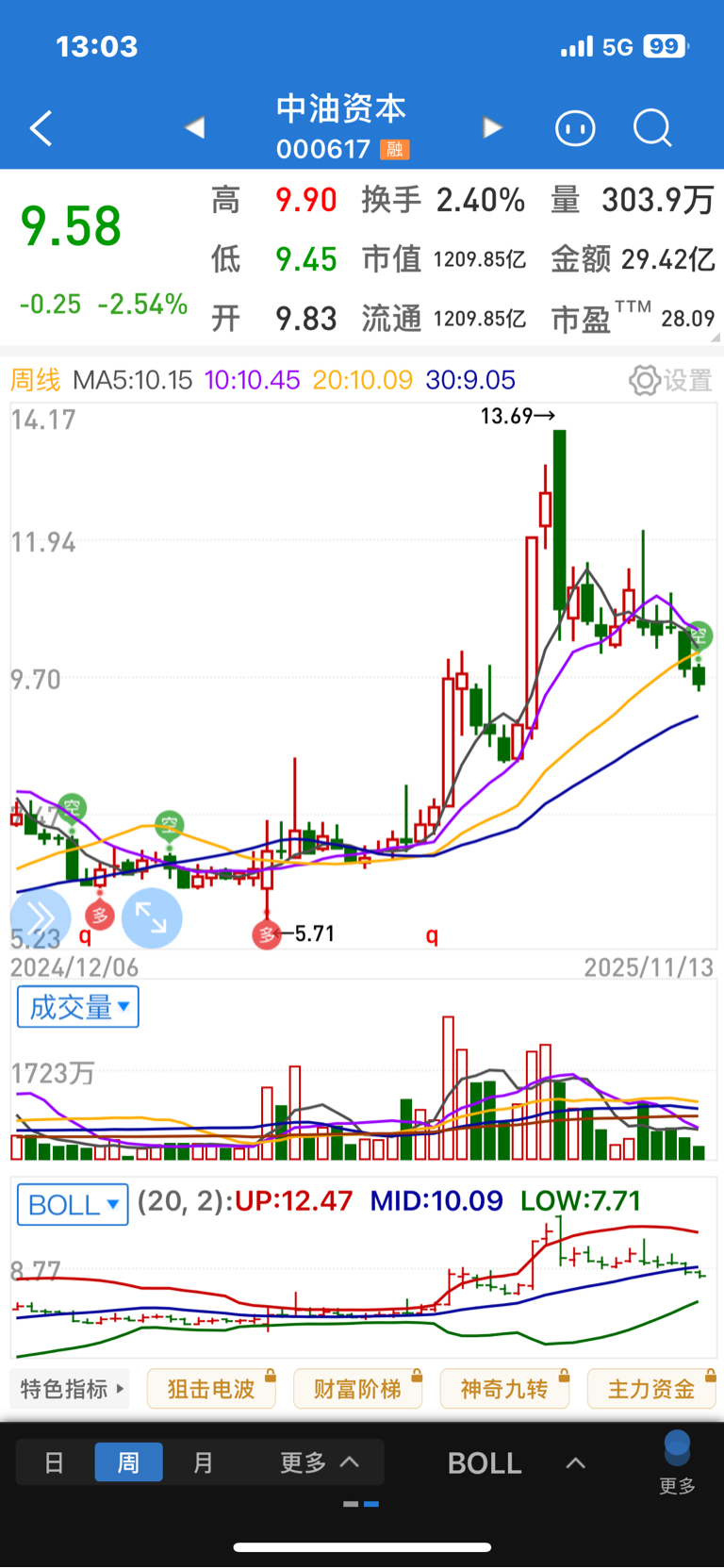Tap the 周线 label above chart

point(35,380)
